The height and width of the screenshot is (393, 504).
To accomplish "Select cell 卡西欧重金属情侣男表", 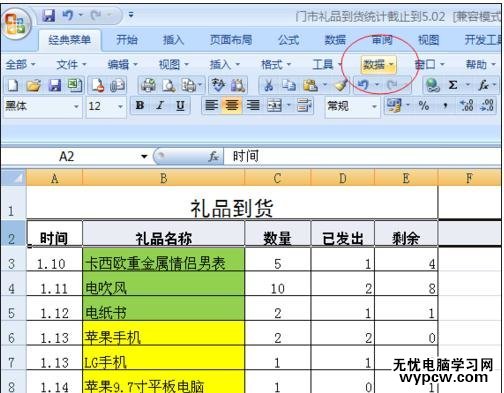I will [x=163, y=260].
